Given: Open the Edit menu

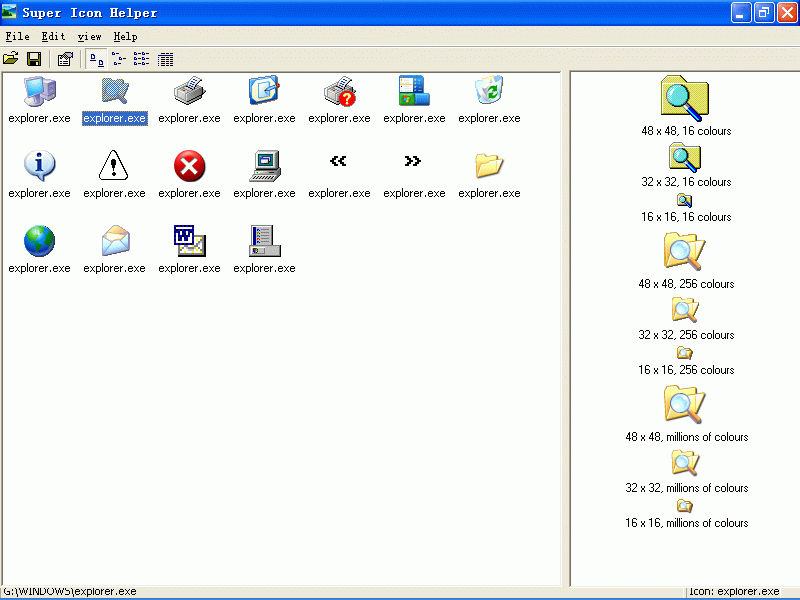Looking at the screenshot, I should [53, 37].
